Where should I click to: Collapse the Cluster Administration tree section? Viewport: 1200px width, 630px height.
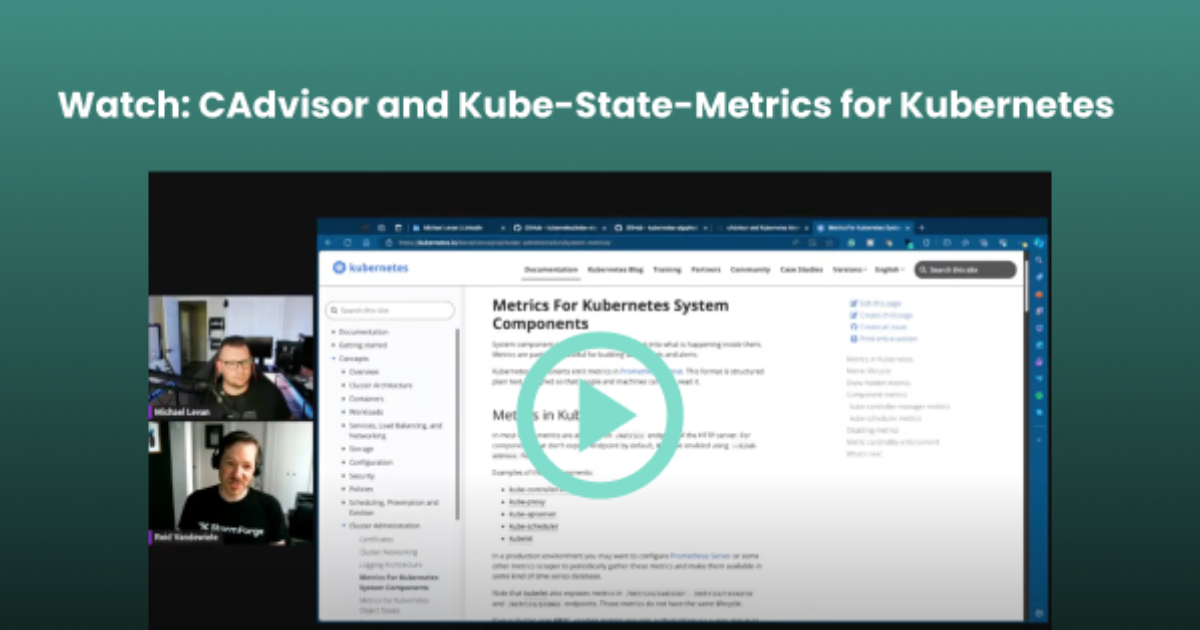pos(343,525)
